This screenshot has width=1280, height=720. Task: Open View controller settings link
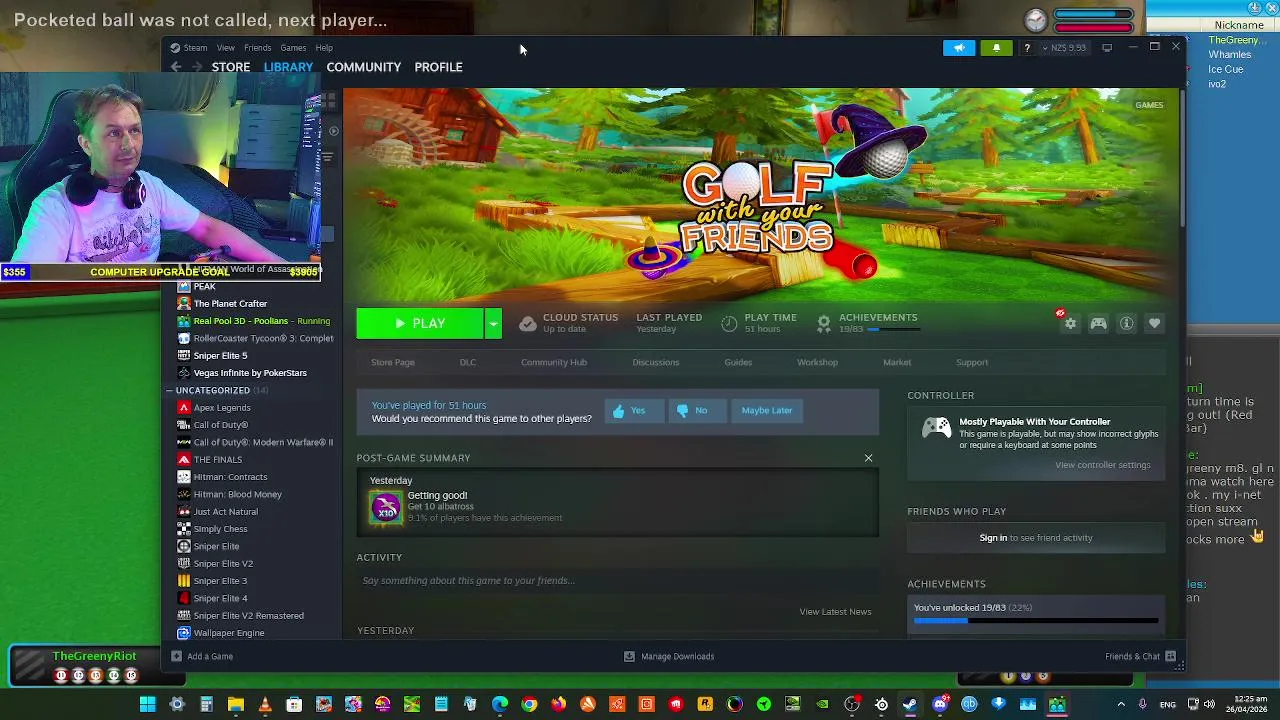[1102, 465]
